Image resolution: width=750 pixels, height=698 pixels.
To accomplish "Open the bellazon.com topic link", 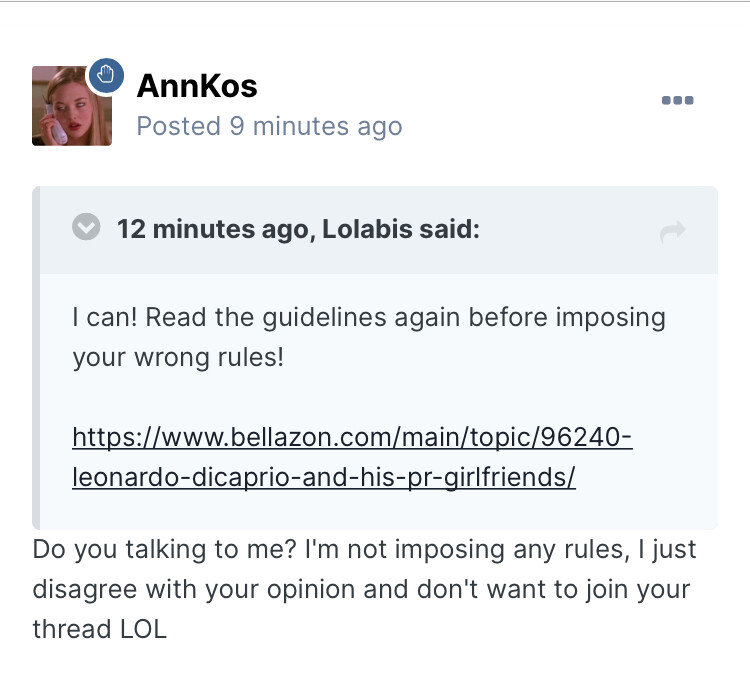I will click(x=352, y=438).
